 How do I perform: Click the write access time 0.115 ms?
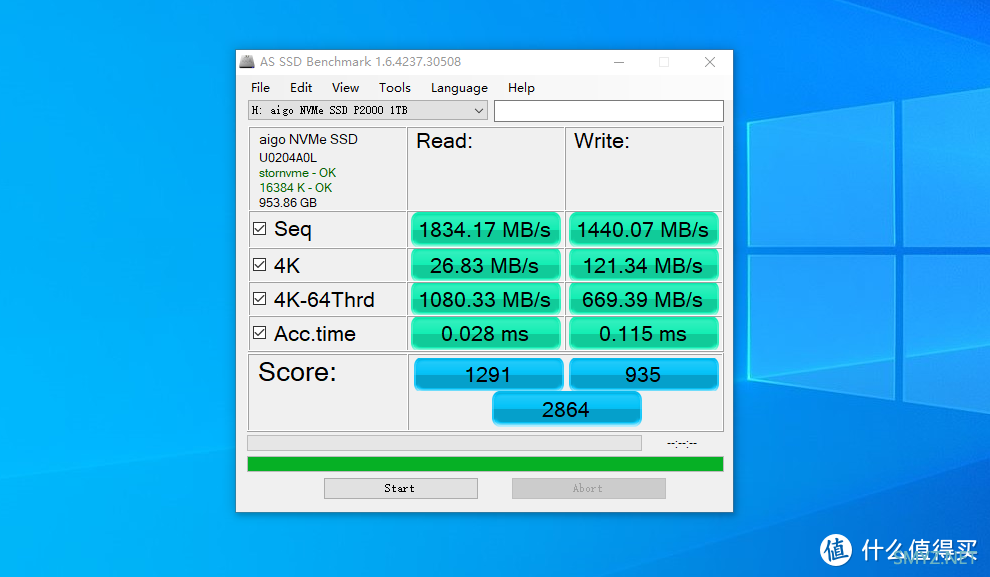[x=643, y=333]
